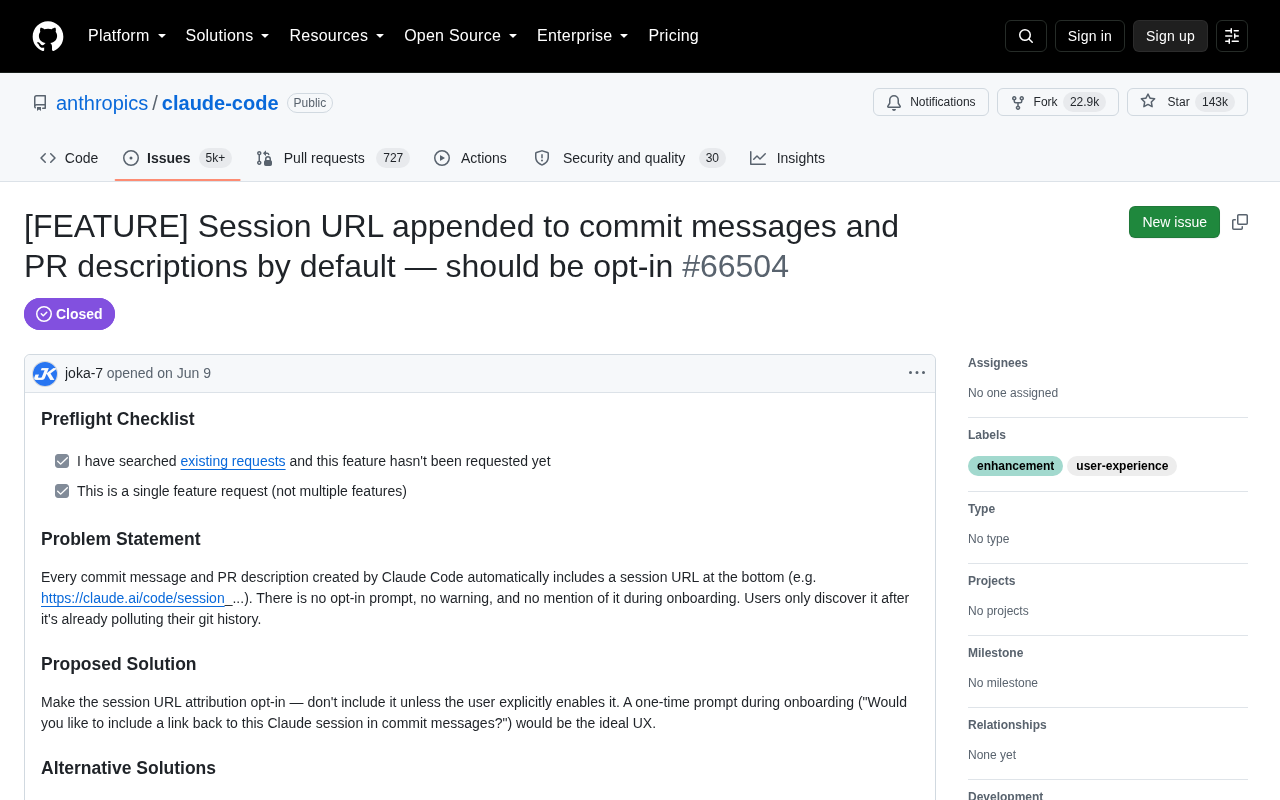Click the 'Problem Statement' heading
This screenshot has width=1280, height=800.
(121, 539)
